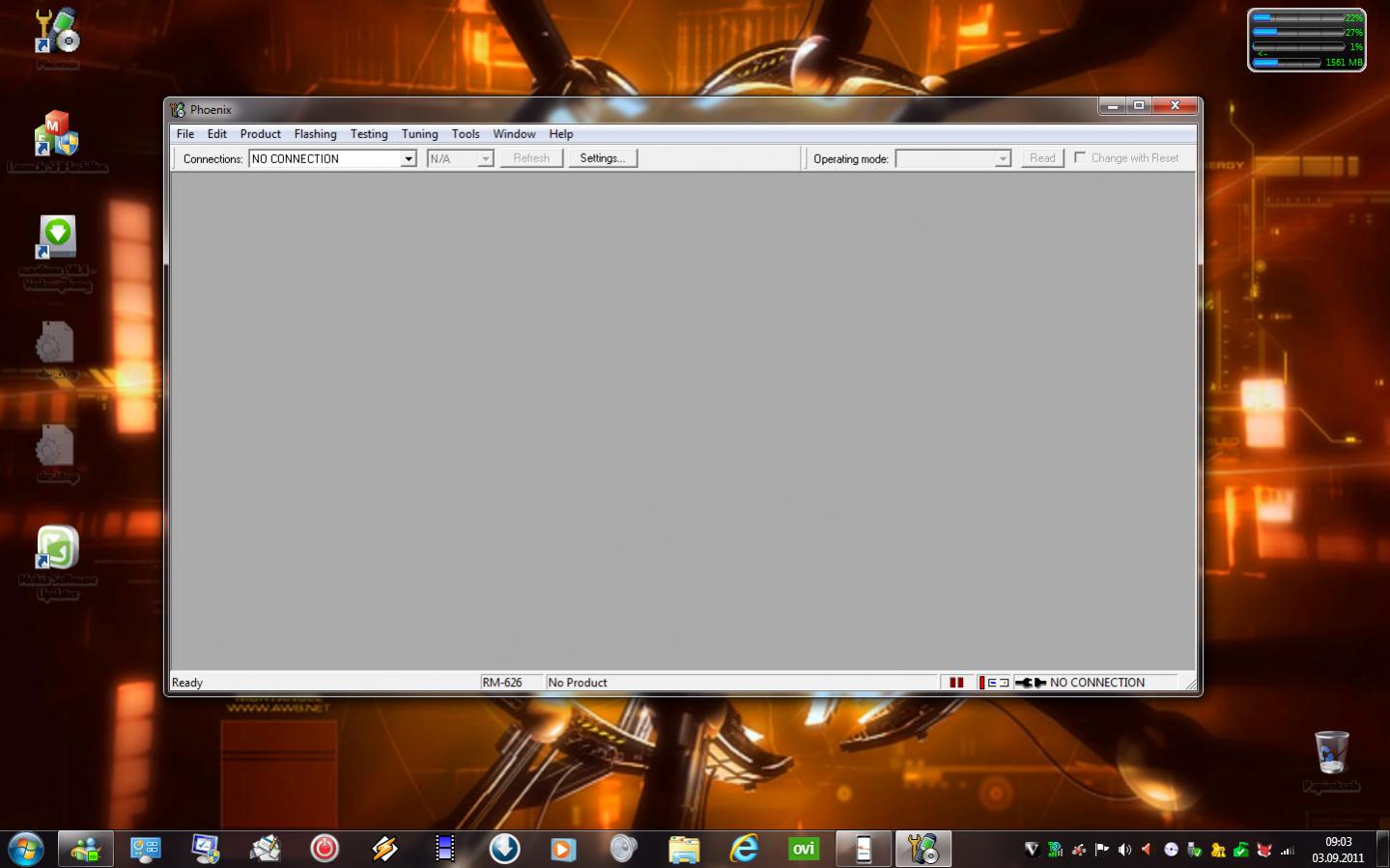
Task: Open the volume speaker tray icon
Action: 1124,850
